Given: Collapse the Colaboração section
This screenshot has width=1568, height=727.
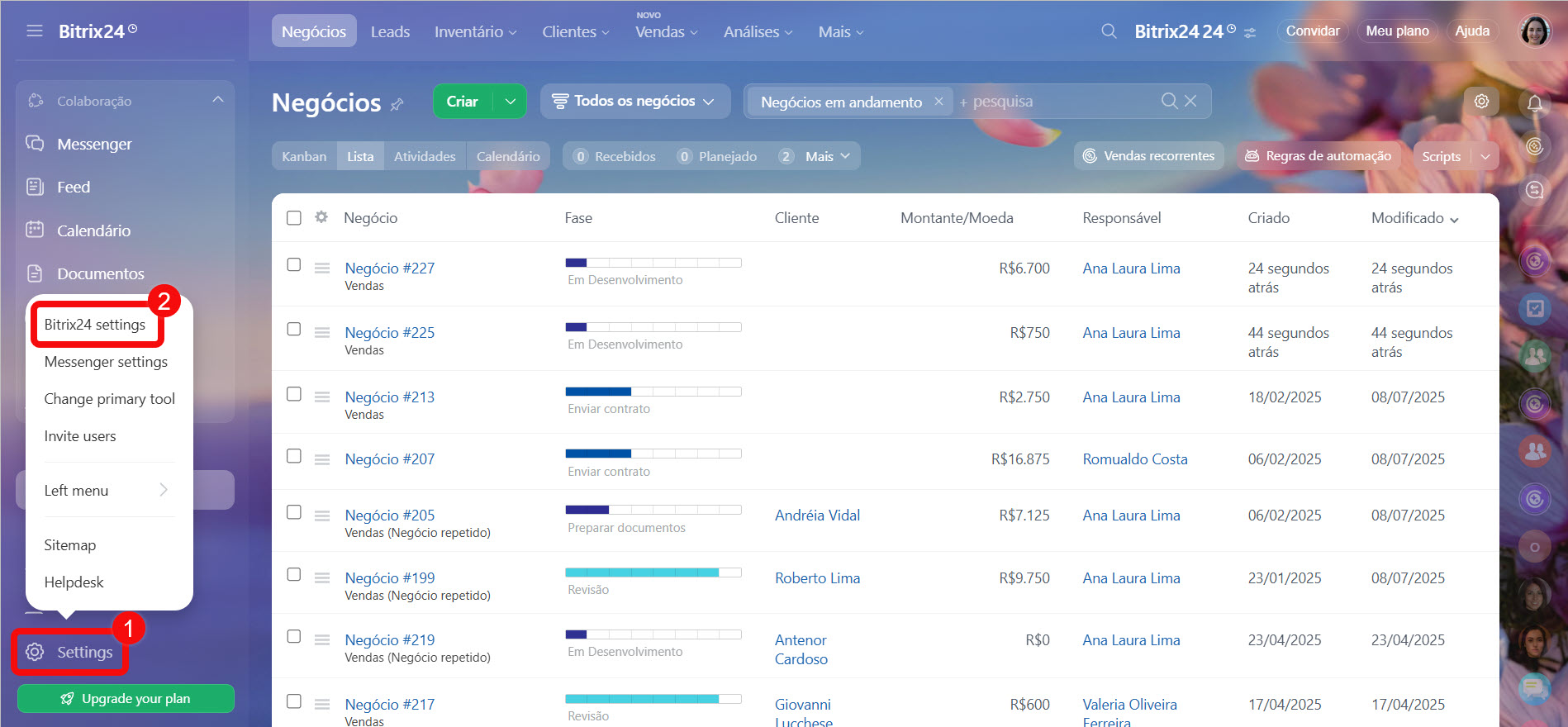Looking at the screenshot, I should click(218, 100).
